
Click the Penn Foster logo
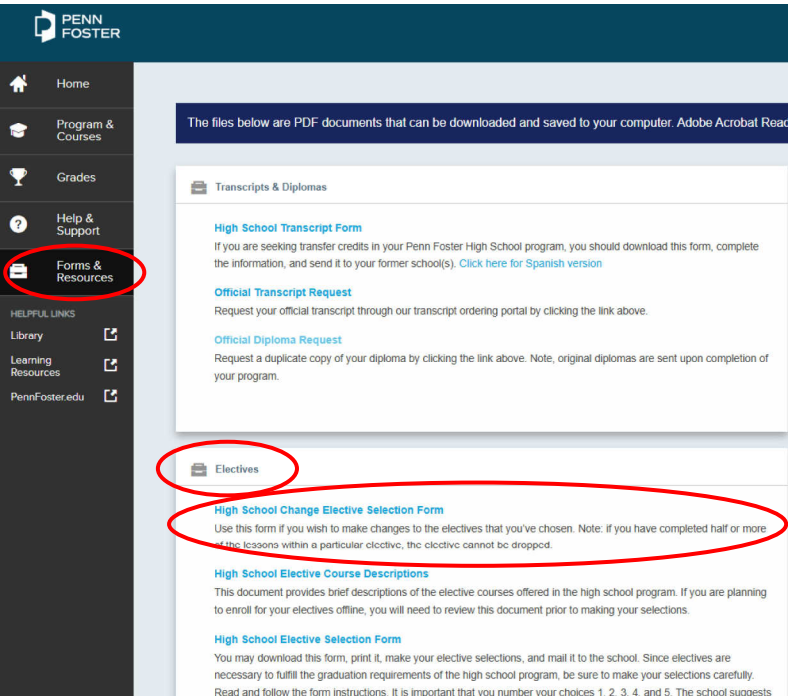click(x=77, y=27)
